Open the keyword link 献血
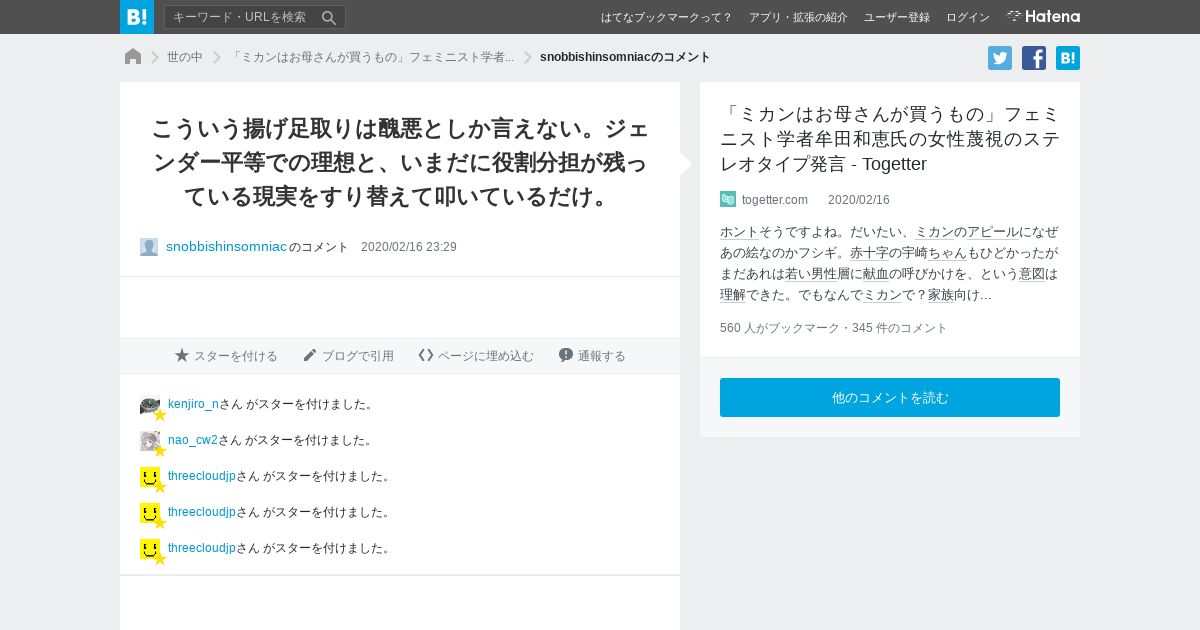The image size is (1200, 630). tap(876, 274)
